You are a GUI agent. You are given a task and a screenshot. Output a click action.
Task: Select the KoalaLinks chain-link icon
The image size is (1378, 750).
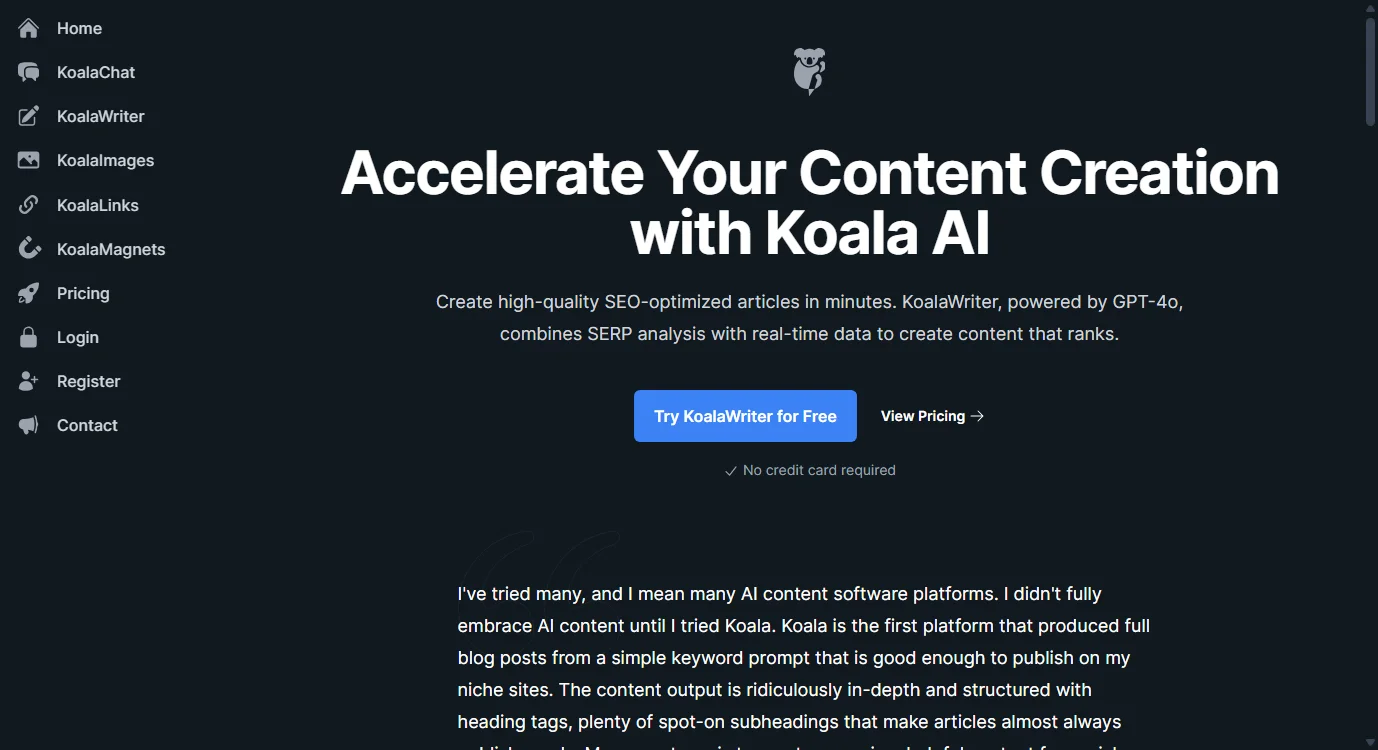point(28,205)
